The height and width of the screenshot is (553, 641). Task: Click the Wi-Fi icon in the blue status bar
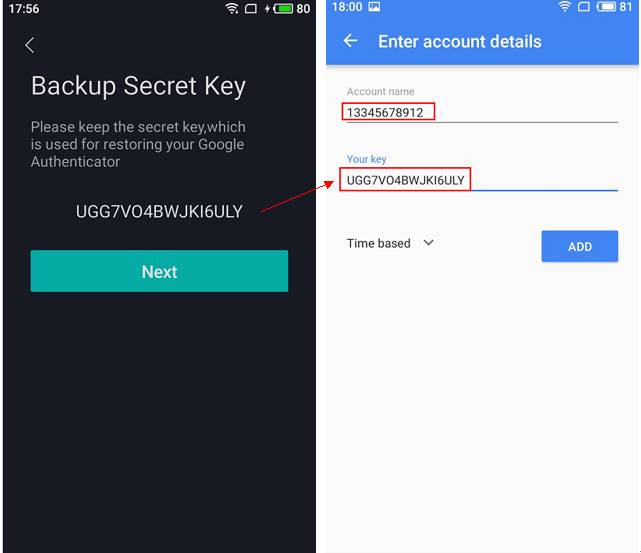click(x=565, y=8)
